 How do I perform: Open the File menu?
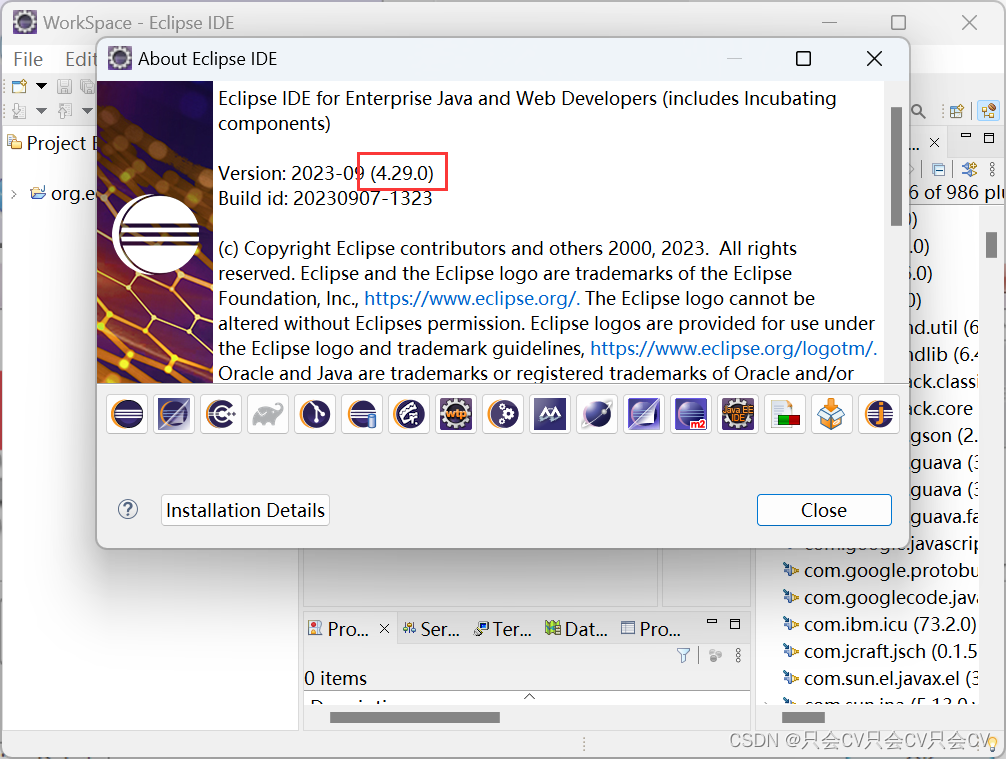tap(28, 60)
